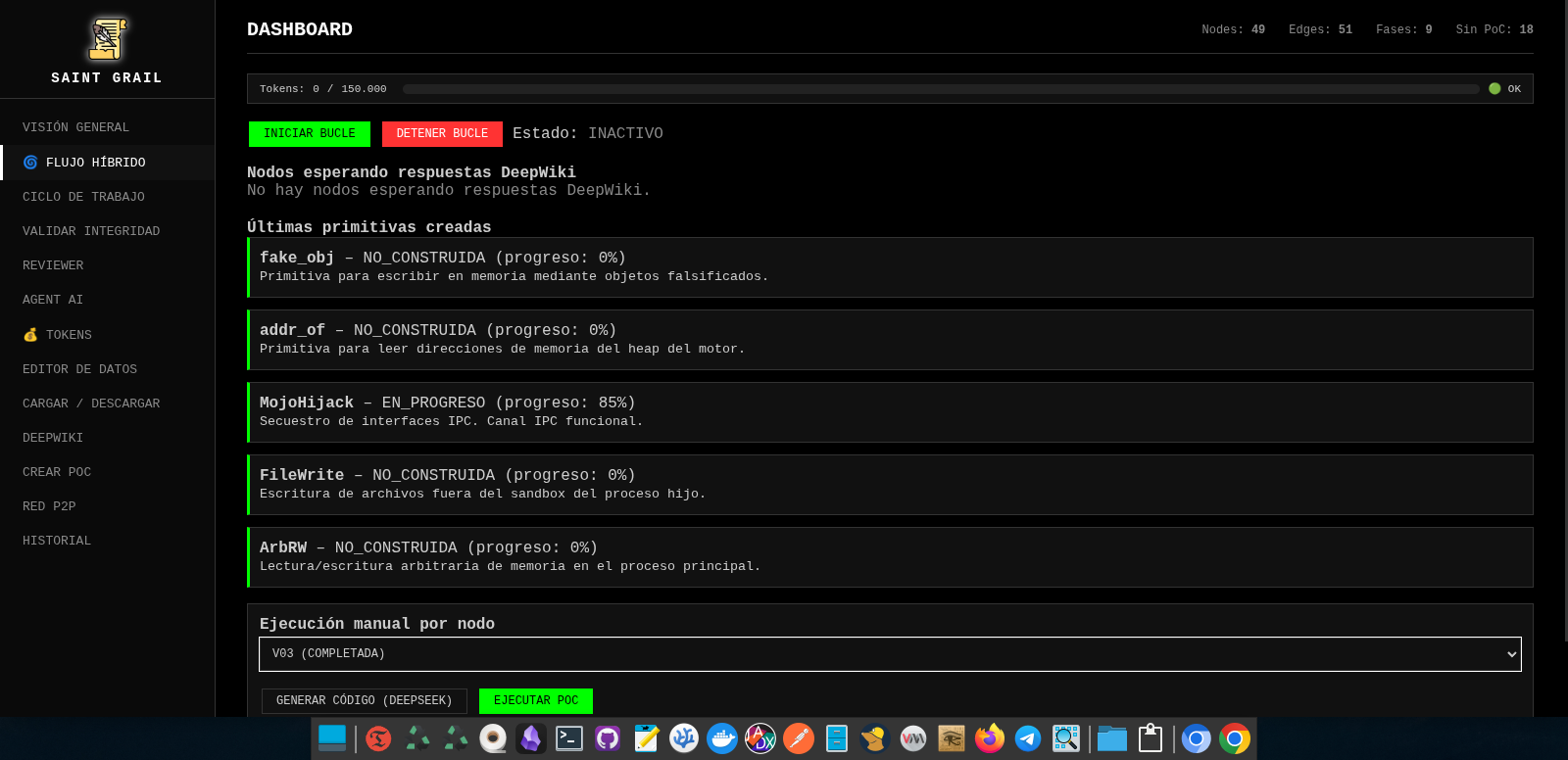Open the DeepWiki sidebar section
The height and width of the screenshot is (760, 1568).
coord(53,438)
